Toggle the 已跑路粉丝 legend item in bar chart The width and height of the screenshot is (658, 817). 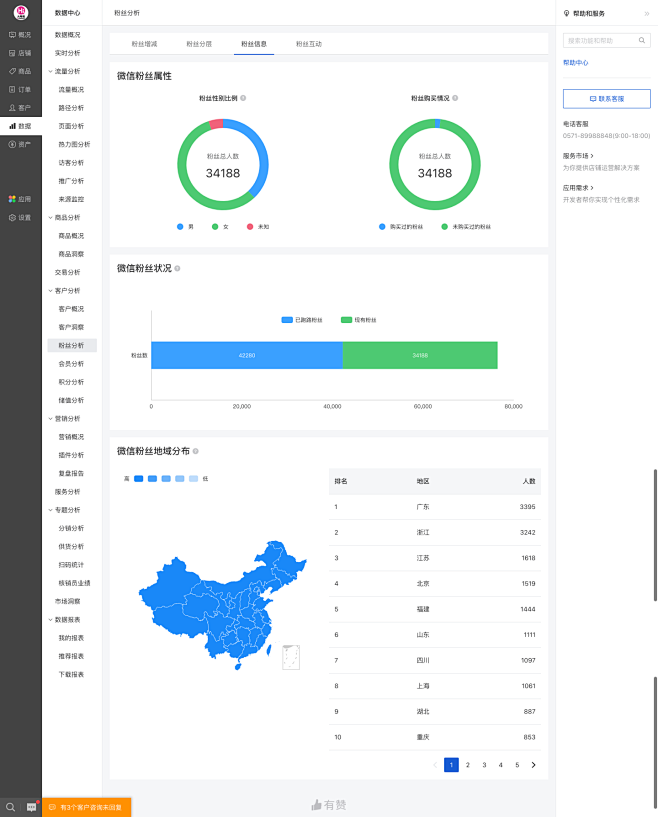pyautogui.click(x=302, y=319)
